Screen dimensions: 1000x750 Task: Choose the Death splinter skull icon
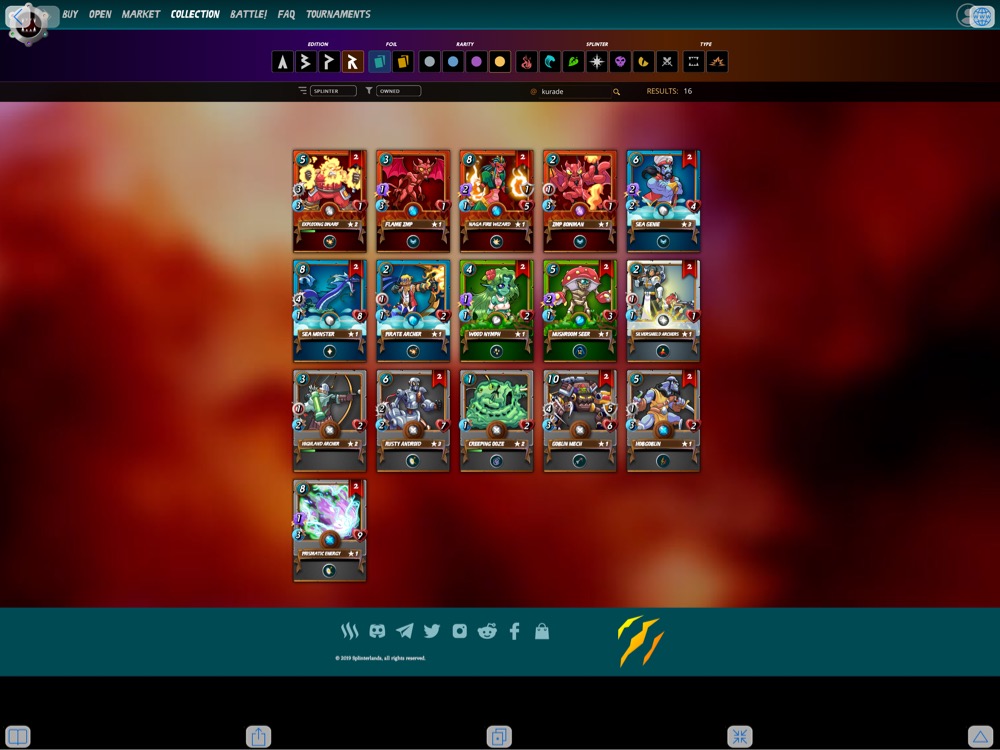click(620, 62)
